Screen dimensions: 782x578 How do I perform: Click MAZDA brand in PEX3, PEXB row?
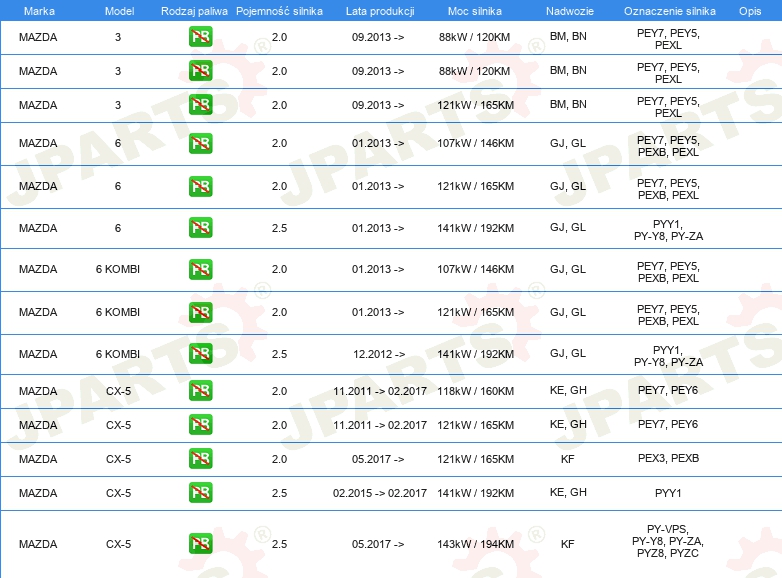point(38,459)
